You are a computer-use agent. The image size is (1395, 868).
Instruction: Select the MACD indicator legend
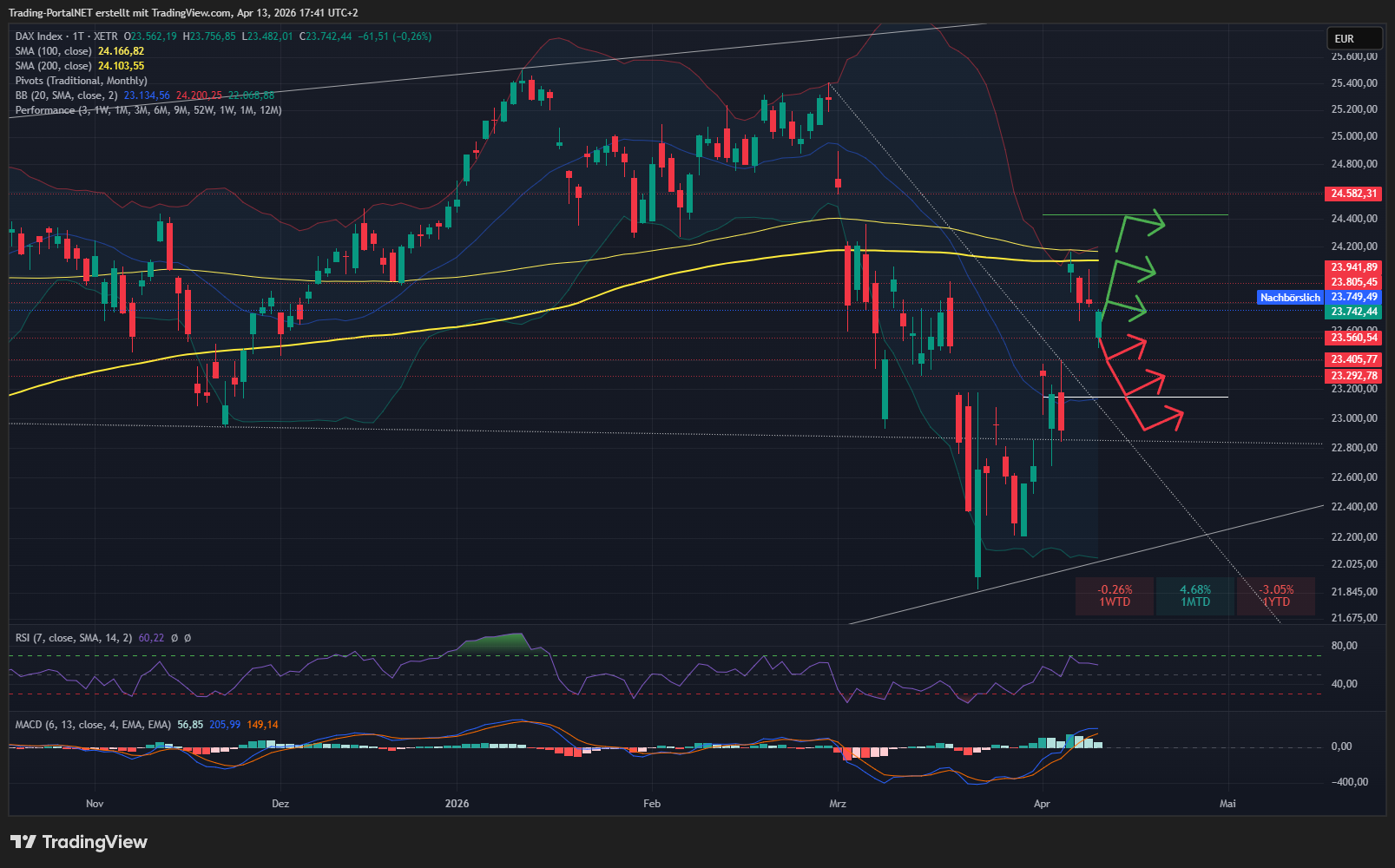93,725
